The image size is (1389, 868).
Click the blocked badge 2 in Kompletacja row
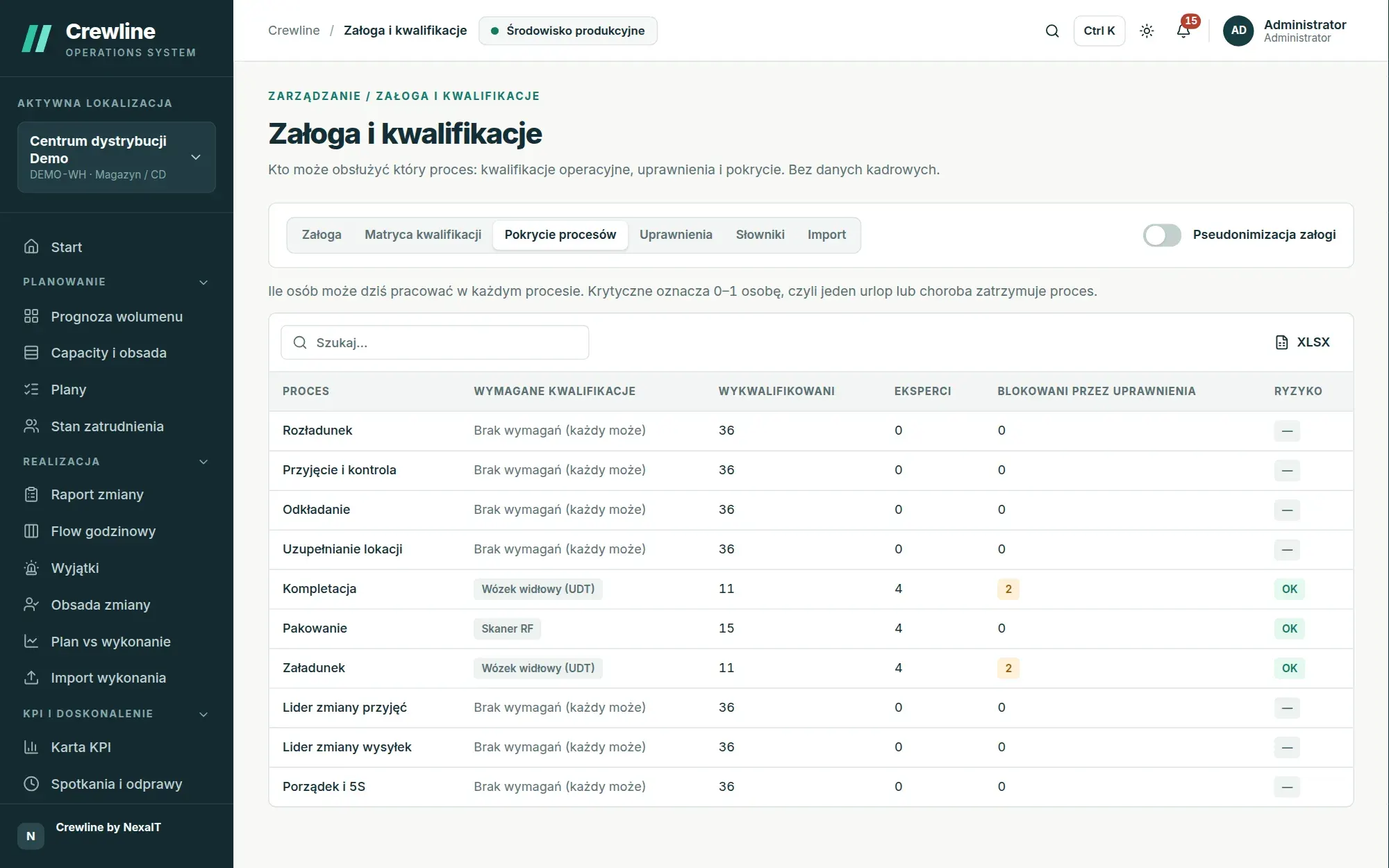coord(1008,589)
